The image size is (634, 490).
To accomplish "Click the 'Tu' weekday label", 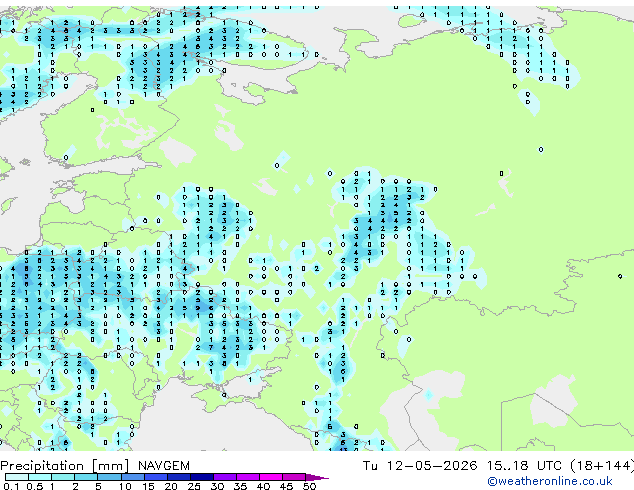I will (x=370, y=466).
